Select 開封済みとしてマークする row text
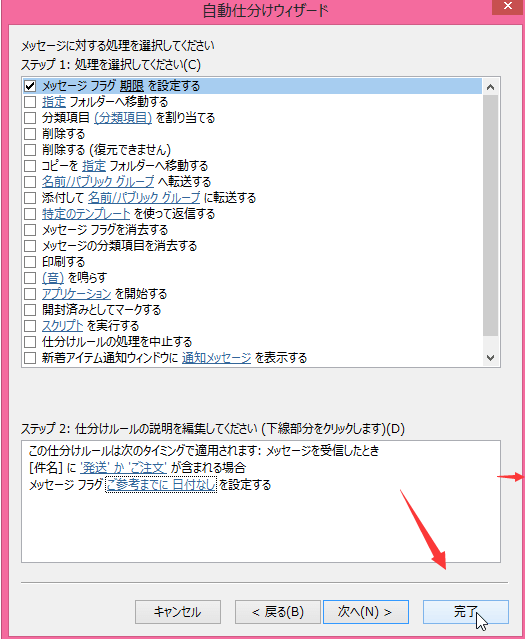 [101, 310]
